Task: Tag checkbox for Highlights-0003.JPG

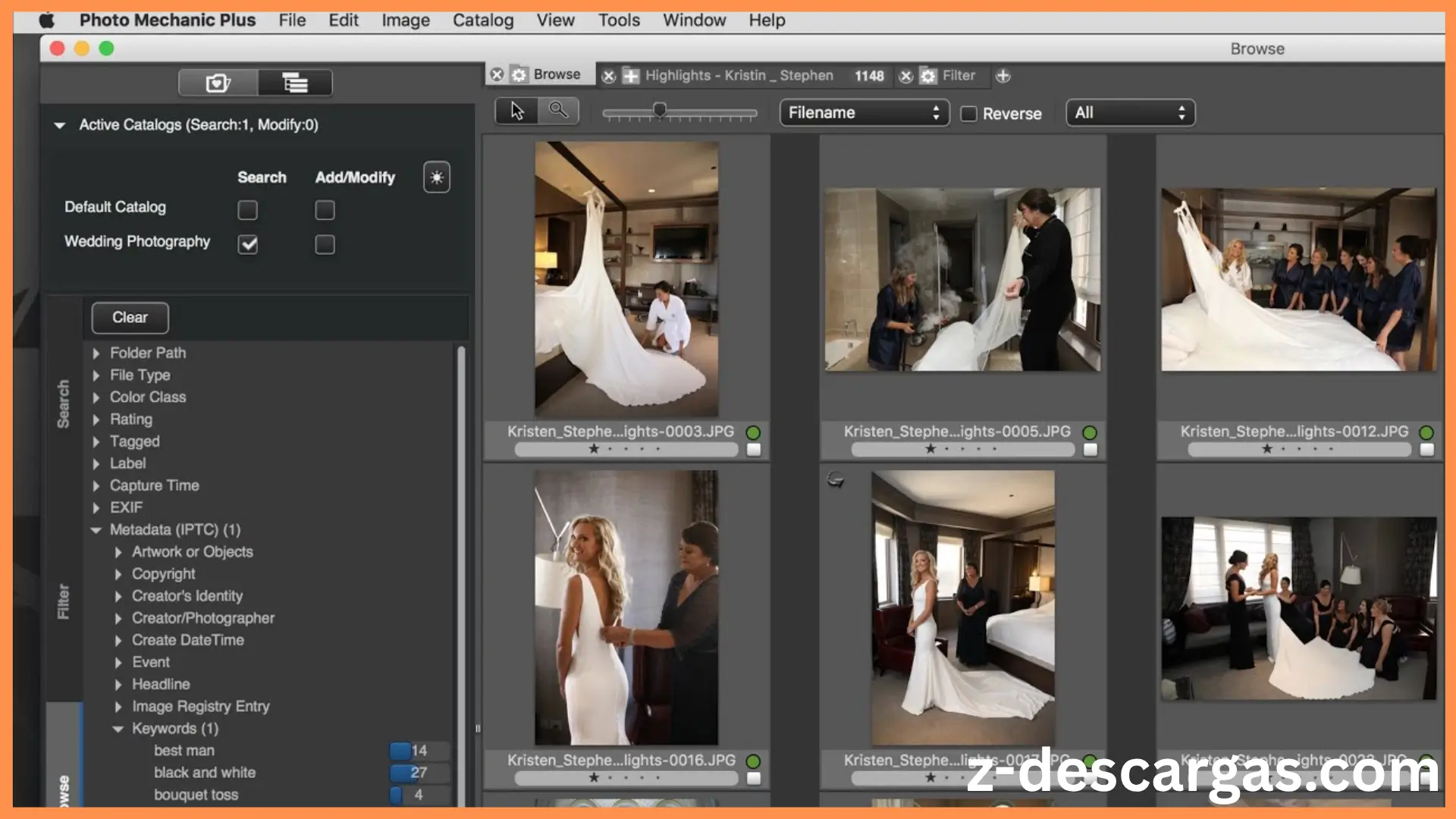Action: coord(754,450)
